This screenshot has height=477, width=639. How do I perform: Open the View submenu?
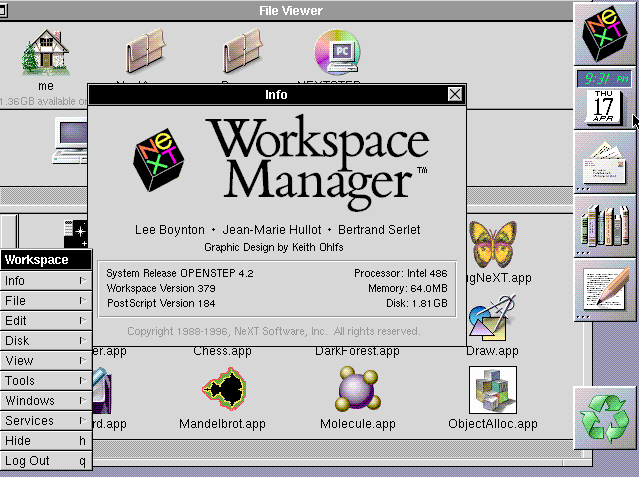click(46, 360)
